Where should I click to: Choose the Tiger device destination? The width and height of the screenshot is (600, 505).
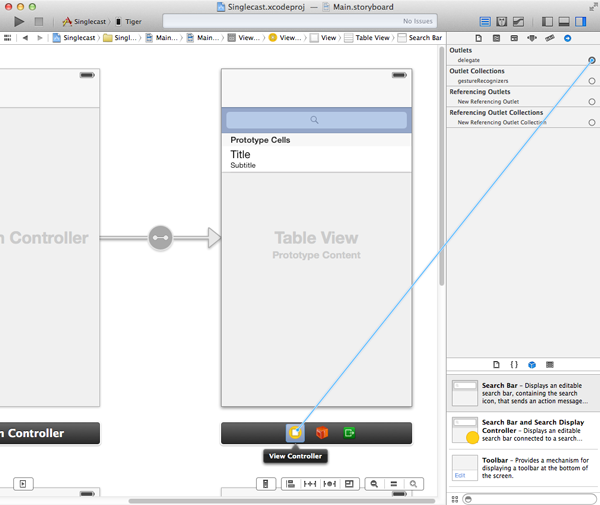coord(129,22)
